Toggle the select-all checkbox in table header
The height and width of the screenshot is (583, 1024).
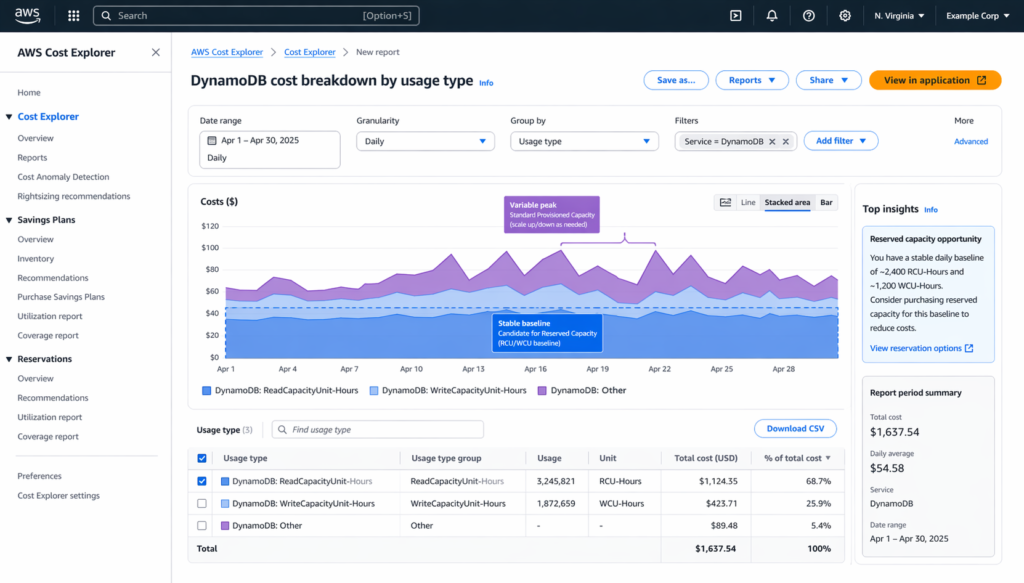coord(202,458)
